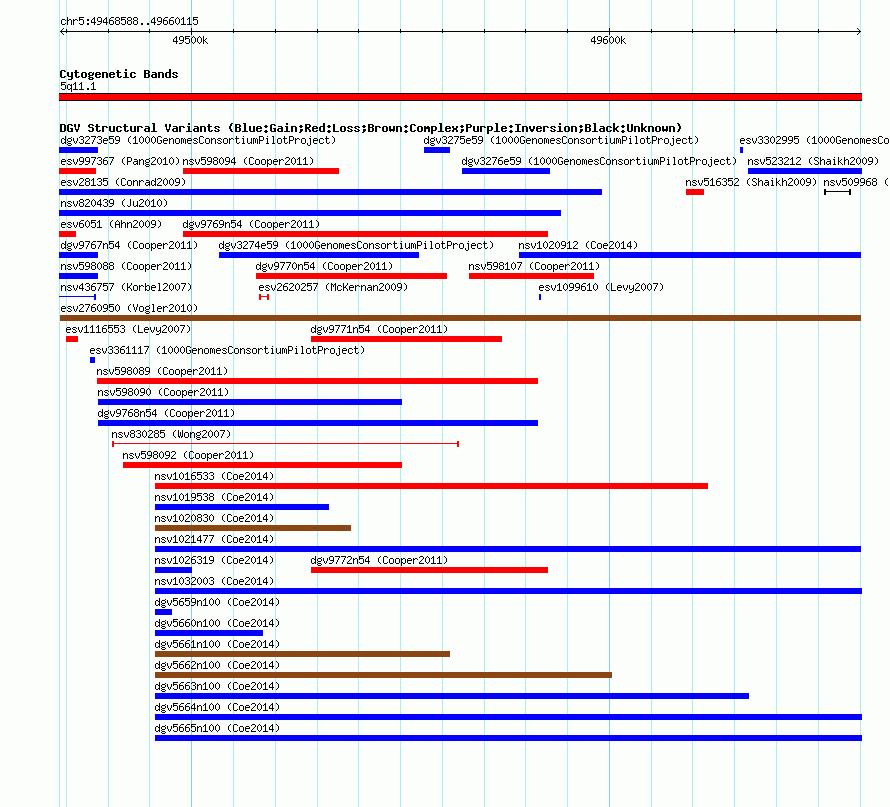Select nsv1019538 (Coe2014) label
This screenshot has width=890, height=807.
(214, 497)
